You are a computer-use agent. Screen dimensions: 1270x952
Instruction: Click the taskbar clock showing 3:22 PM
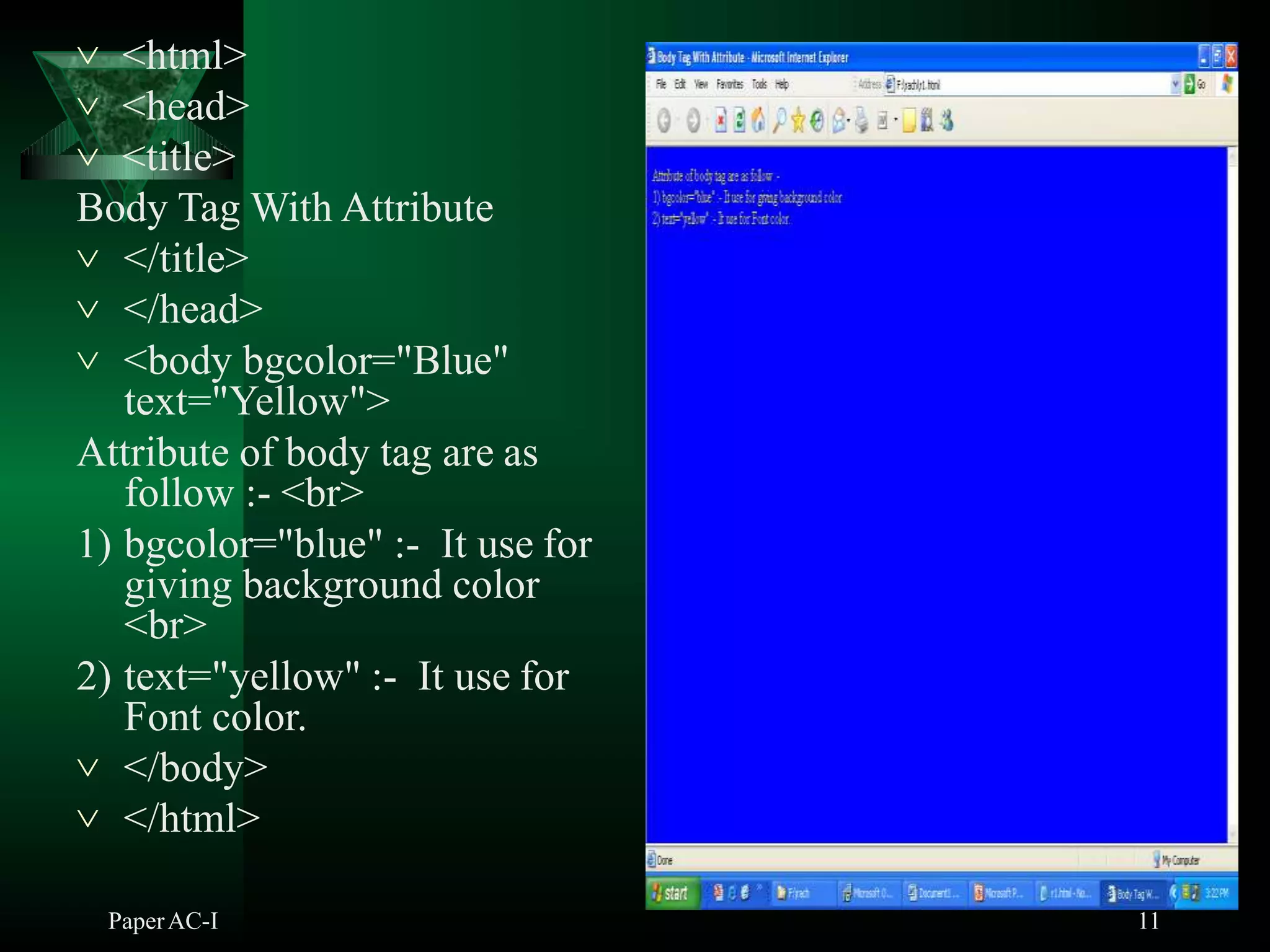click(1217, 892)
